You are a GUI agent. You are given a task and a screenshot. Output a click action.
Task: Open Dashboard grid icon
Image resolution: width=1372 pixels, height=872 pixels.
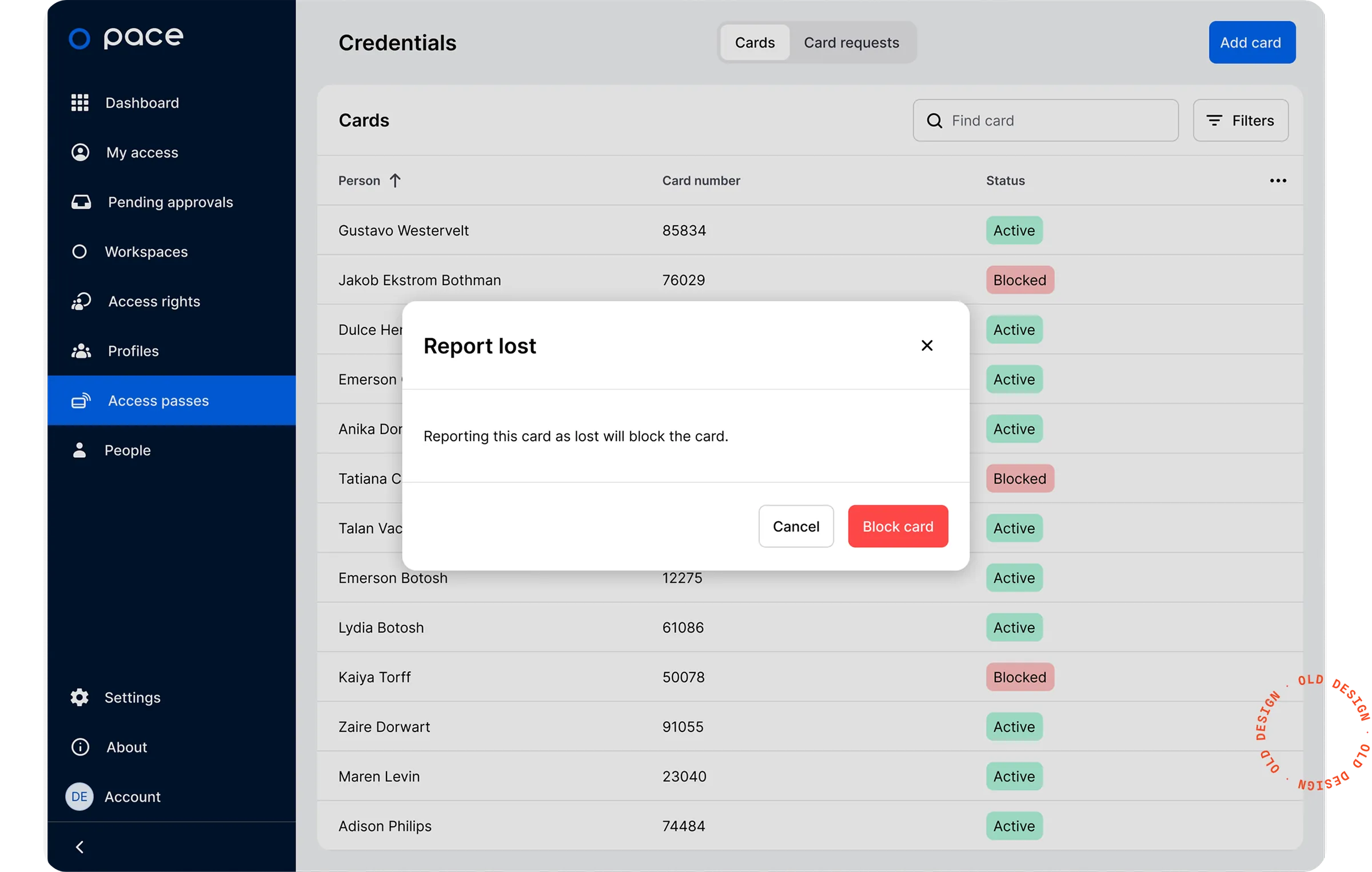coord(79,103)
